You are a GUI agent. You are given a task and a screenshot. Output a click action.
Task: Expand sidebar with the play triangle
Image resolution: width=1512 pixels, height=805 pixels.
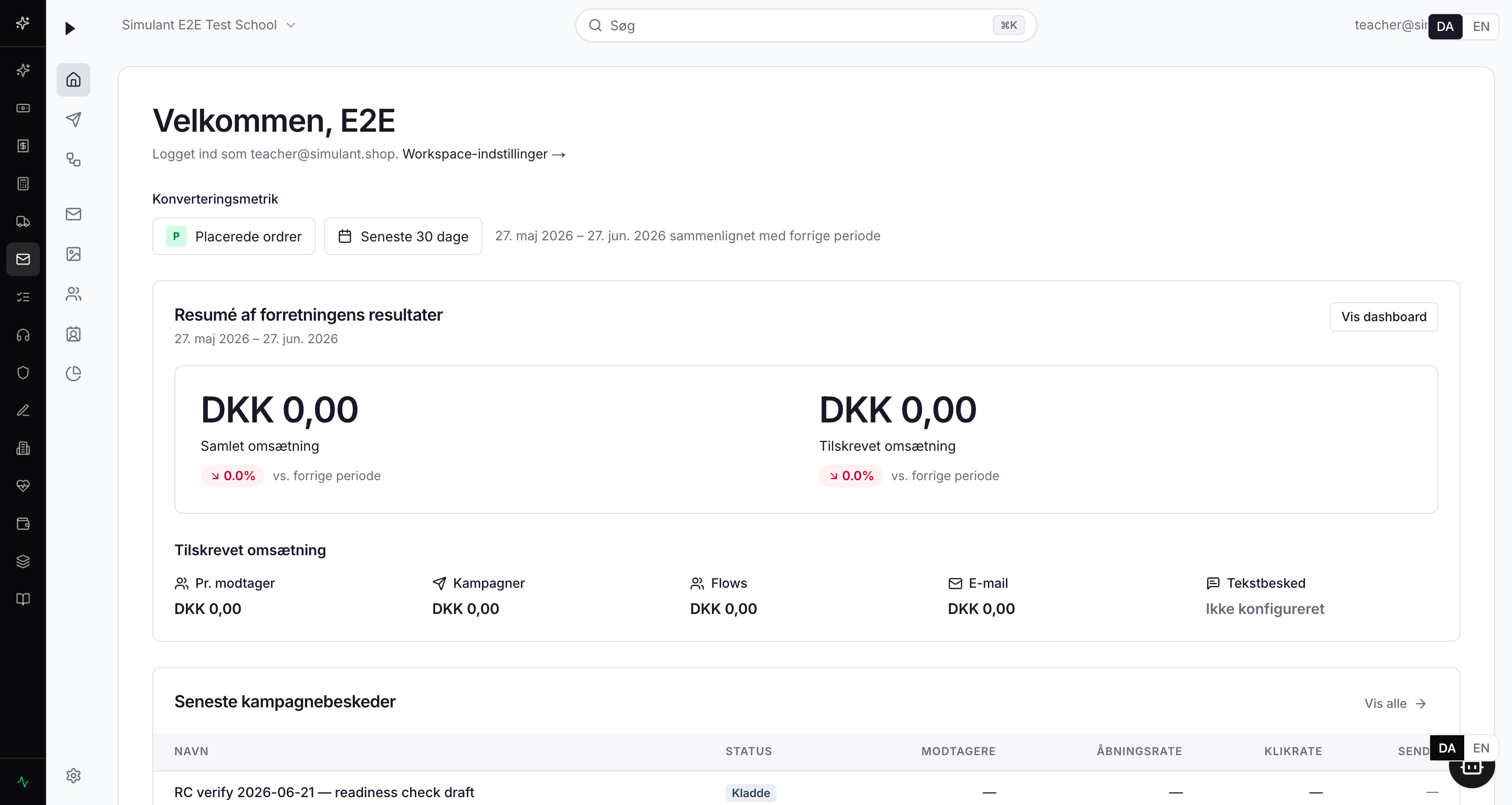click(x=70, y=28)
